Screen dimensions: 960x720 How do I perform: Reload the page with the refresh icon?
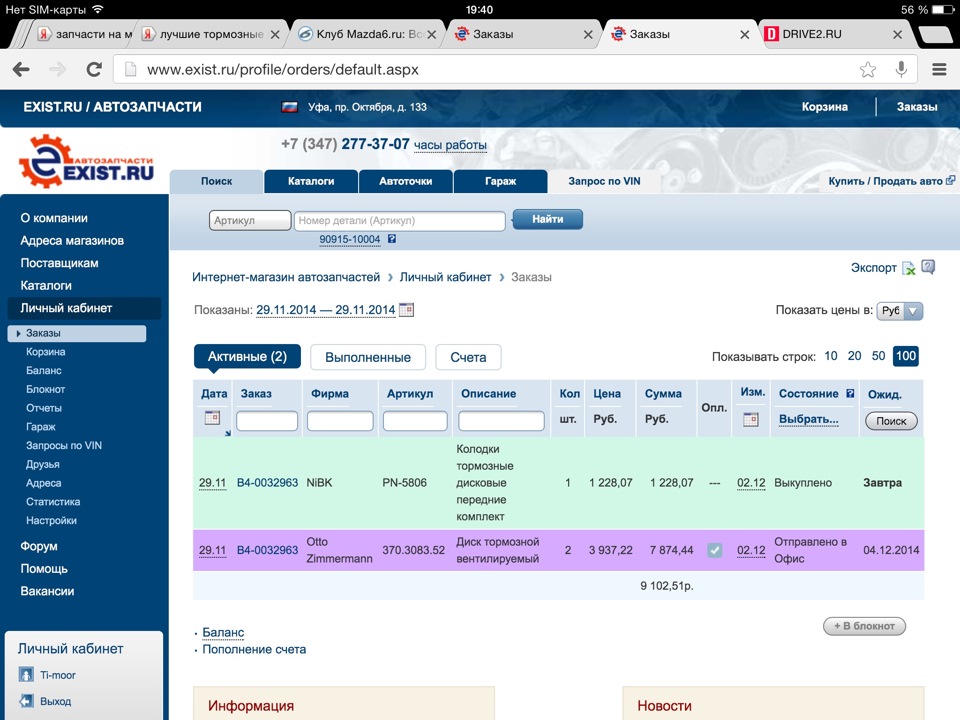click(94, 69)
